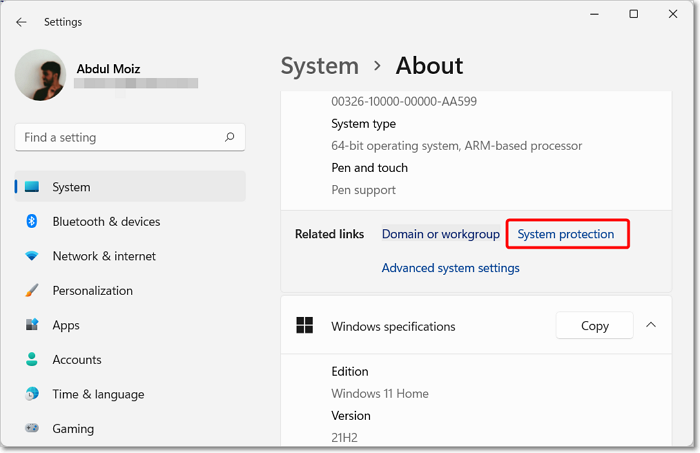This screenshot has width=700, height=453.
Task: Collapse the Windows specifications section
Action: pyautogui.click(x=651, y=325)
